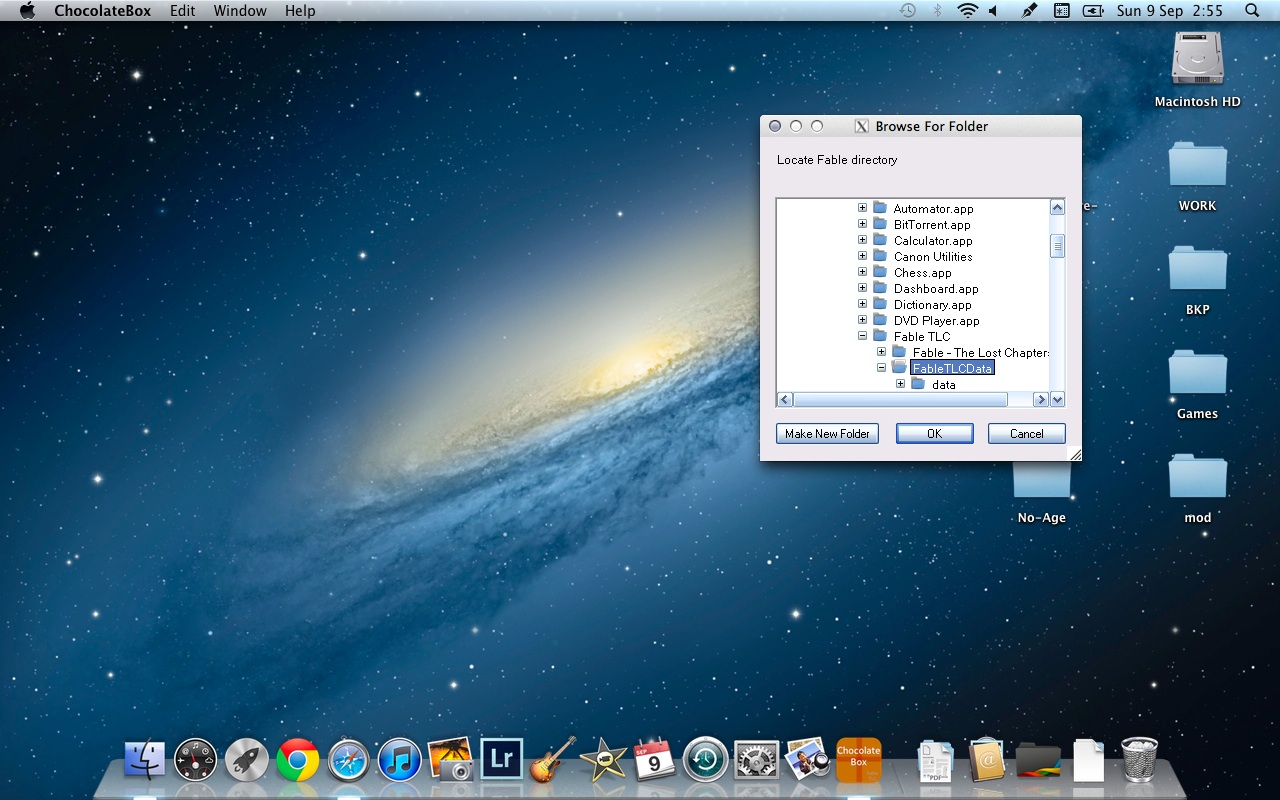The width and height of the screenshot is (1280, 800).
Task: Click the Time Machine Dock icon
Action: tap(705, 761)
